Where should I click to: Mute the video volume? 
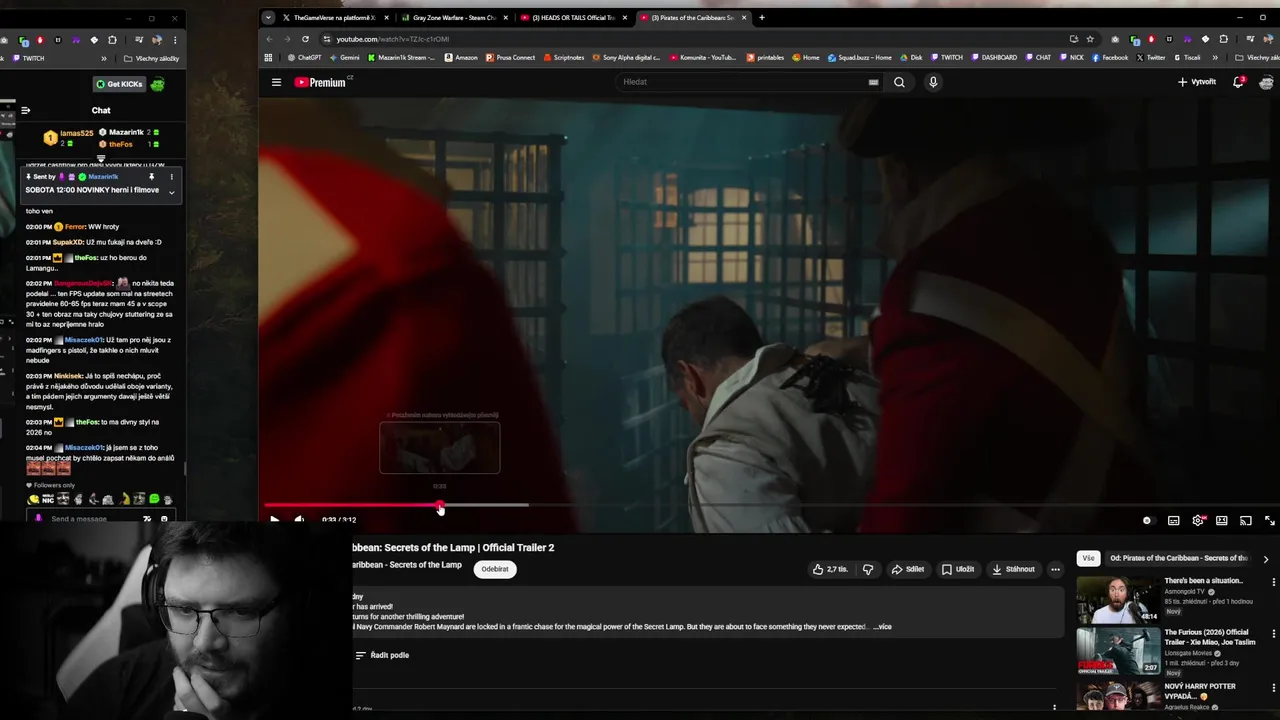[299, 520]
